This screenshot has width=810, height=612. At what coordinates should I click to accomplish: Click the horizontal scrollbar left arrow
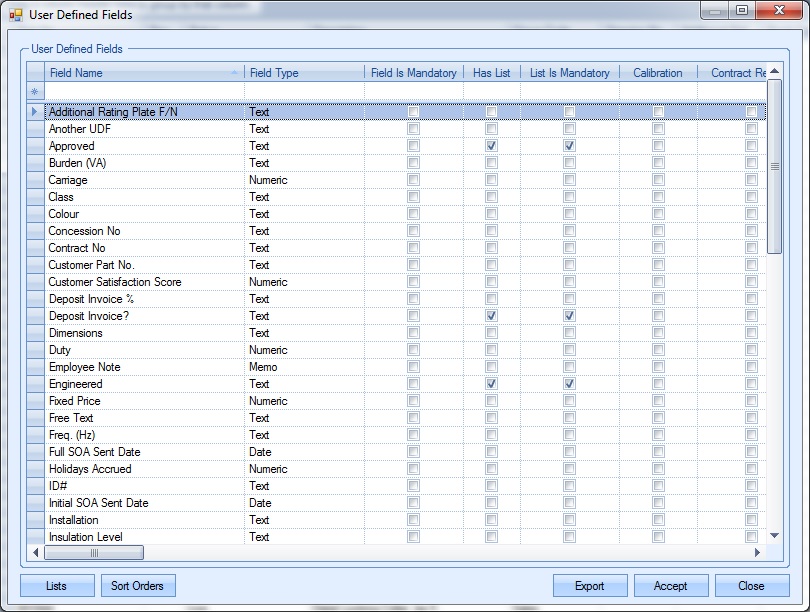click(36, 552)
